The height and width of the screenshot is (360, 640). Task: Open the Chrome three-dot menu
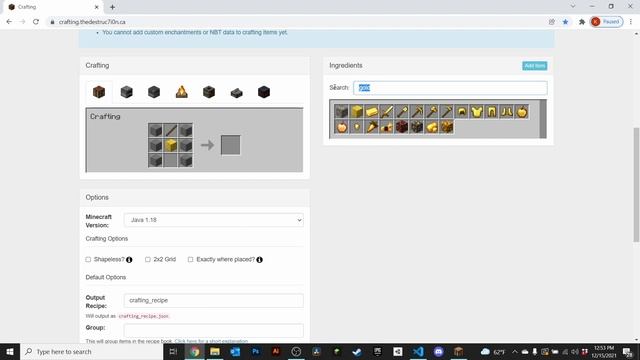(x=631, y=22)
